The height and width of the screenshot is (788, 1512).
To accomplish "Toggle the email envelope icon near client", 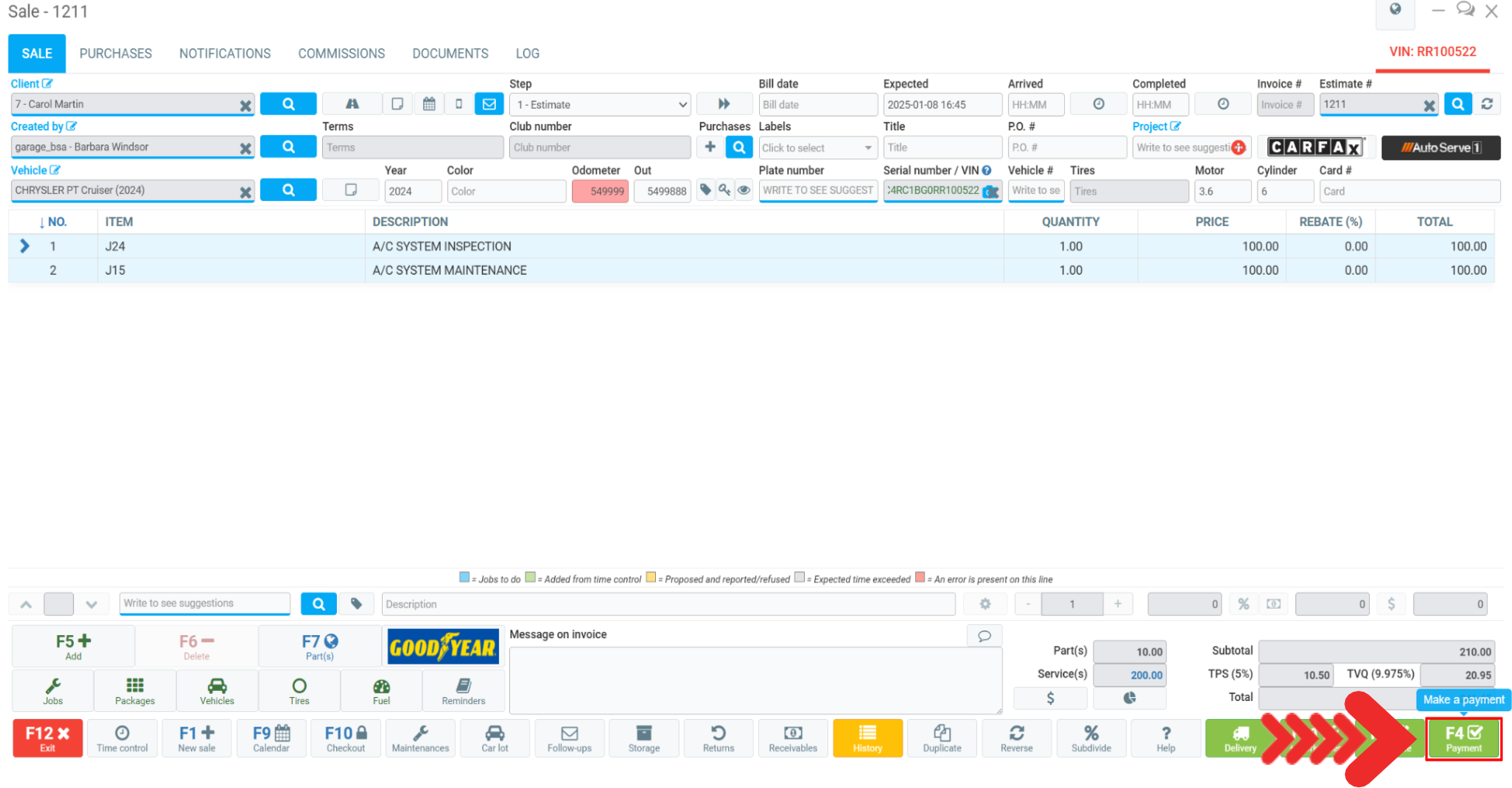I will click(489, 104).
